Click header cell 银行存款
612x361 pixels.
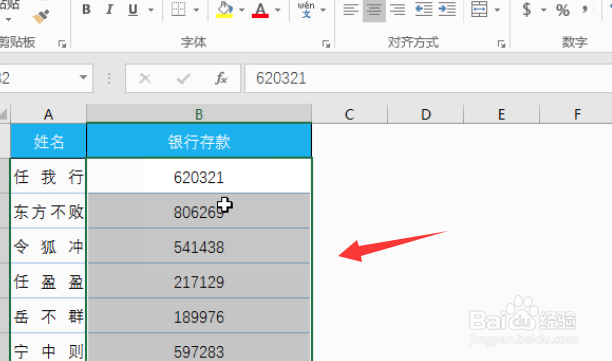[199, 141]
